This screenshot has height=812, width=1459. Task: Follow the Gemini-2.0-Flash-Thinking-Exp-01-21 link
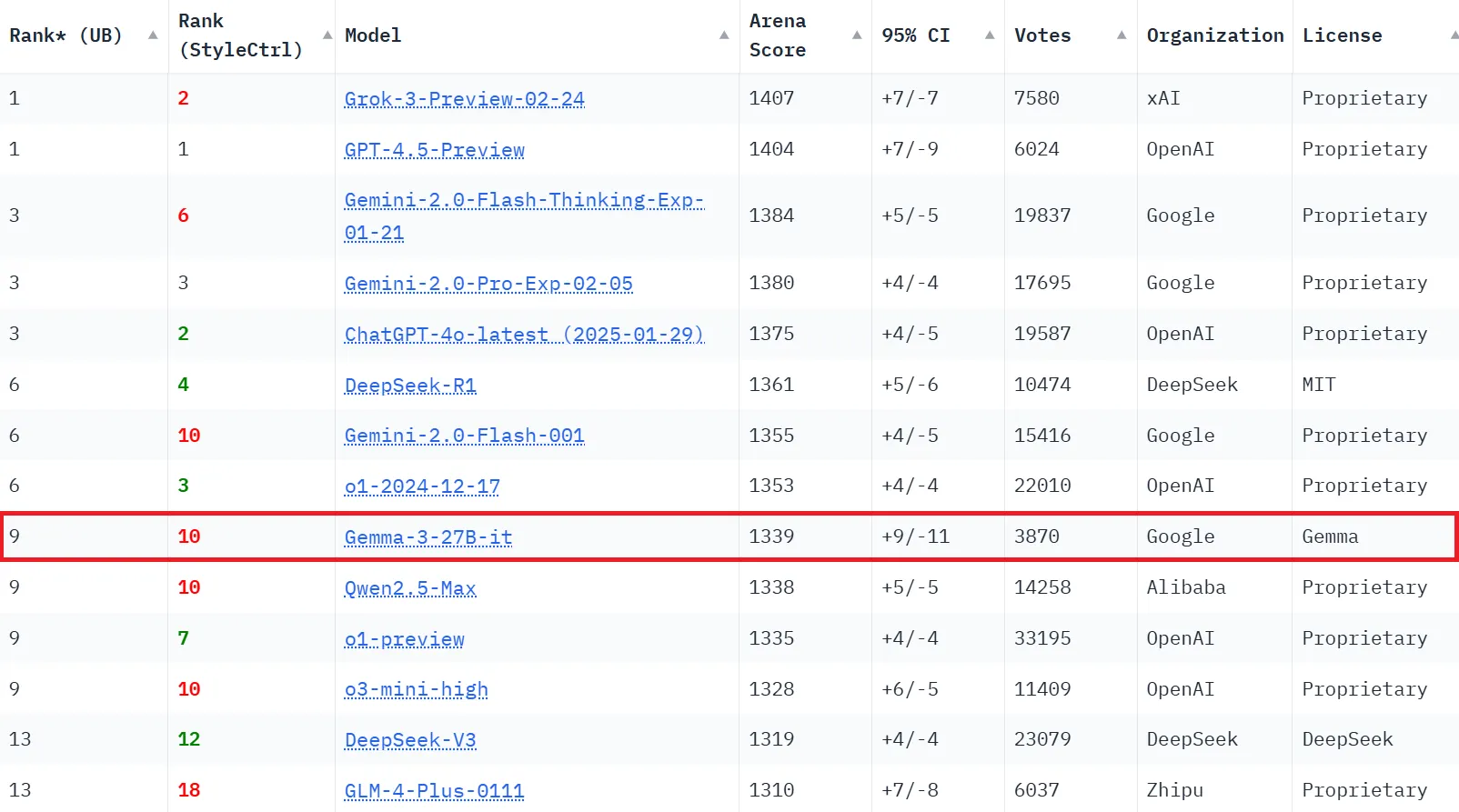point(524,216)
